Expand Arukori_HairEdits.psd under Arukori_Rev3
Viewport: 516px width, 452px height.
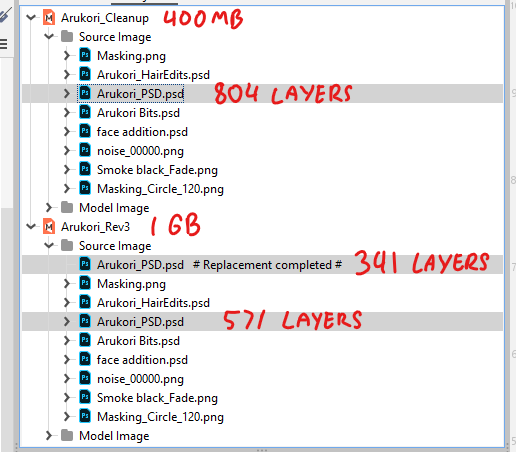[67, 302]
